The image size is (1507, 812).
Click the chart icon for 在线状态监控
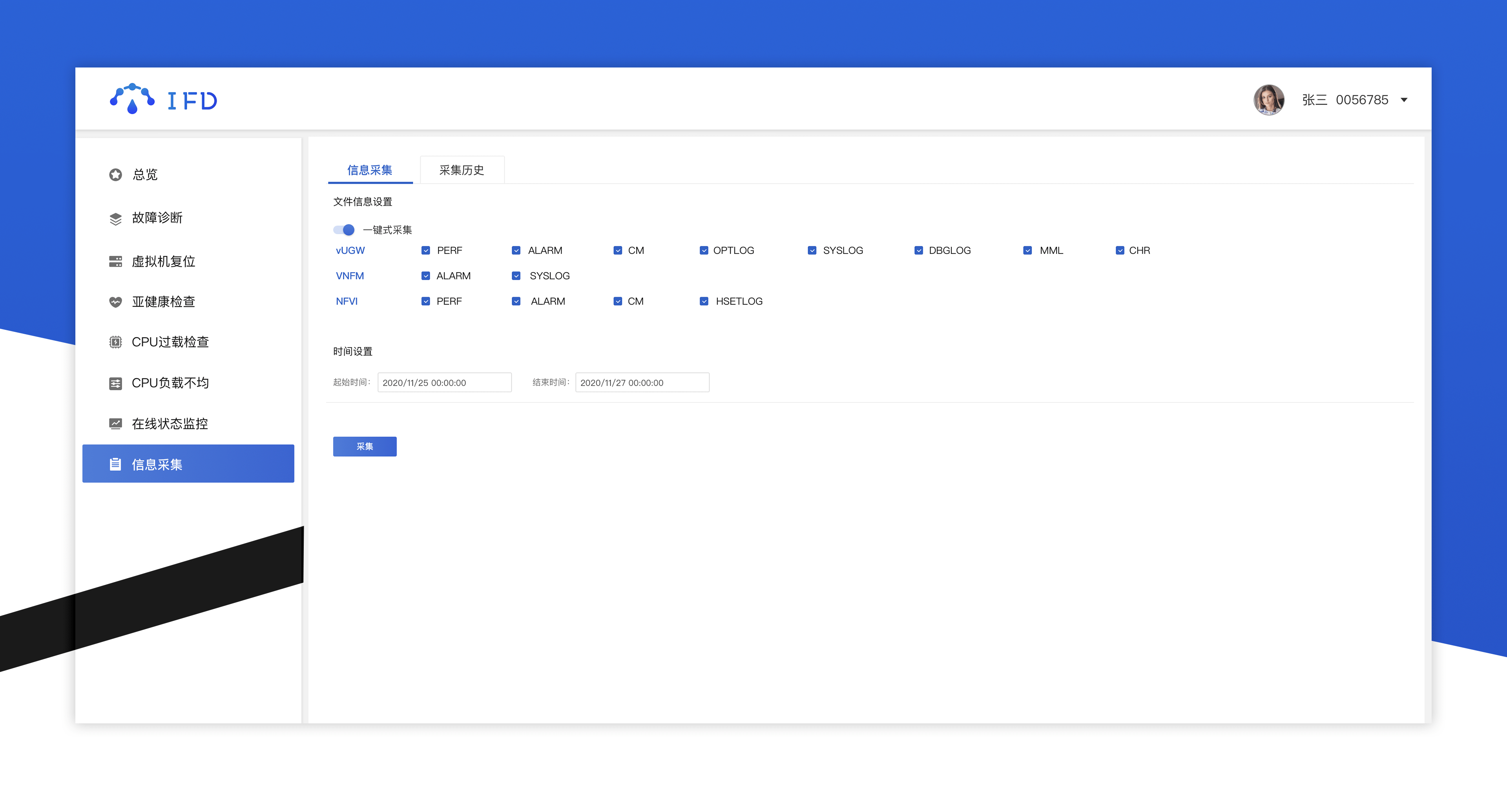click(115, 424)
